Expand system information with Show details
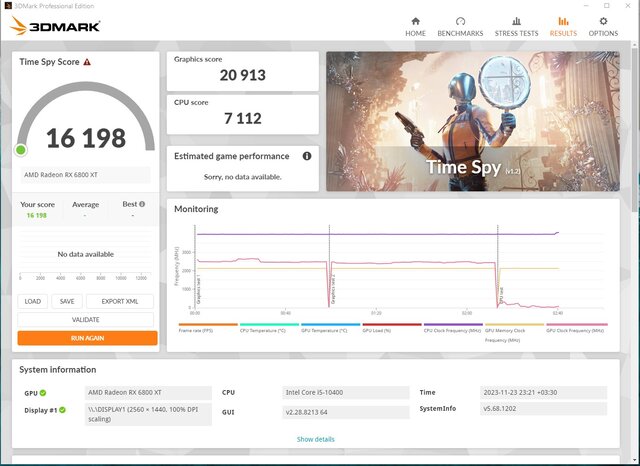The width and height of the screenshot is (640, 466). coord(315,439)
